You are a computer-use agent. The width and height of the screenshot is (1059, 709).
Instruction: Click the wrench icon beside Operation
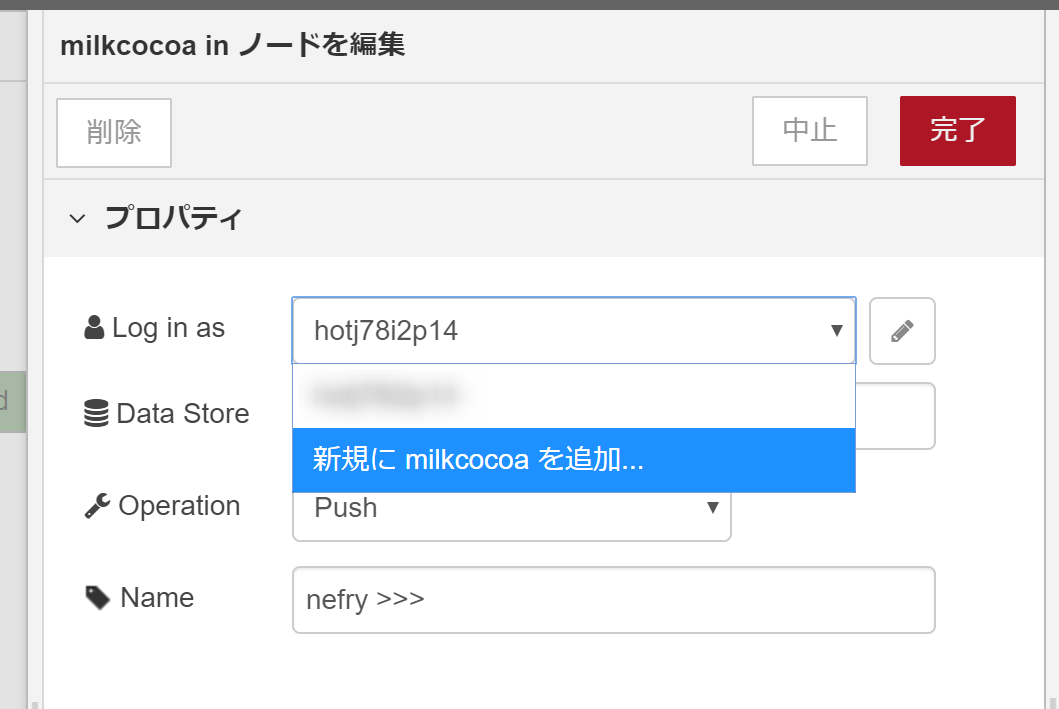[x=96, y=507]
